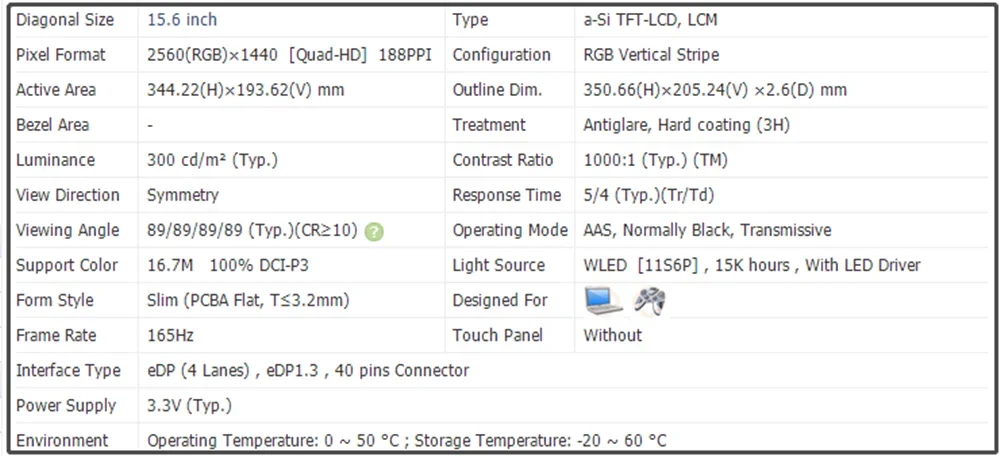Click the Outline Dim. value text
Image resolution: width=1000 pixels, height=456 pixels.
[x=715, y=90]
